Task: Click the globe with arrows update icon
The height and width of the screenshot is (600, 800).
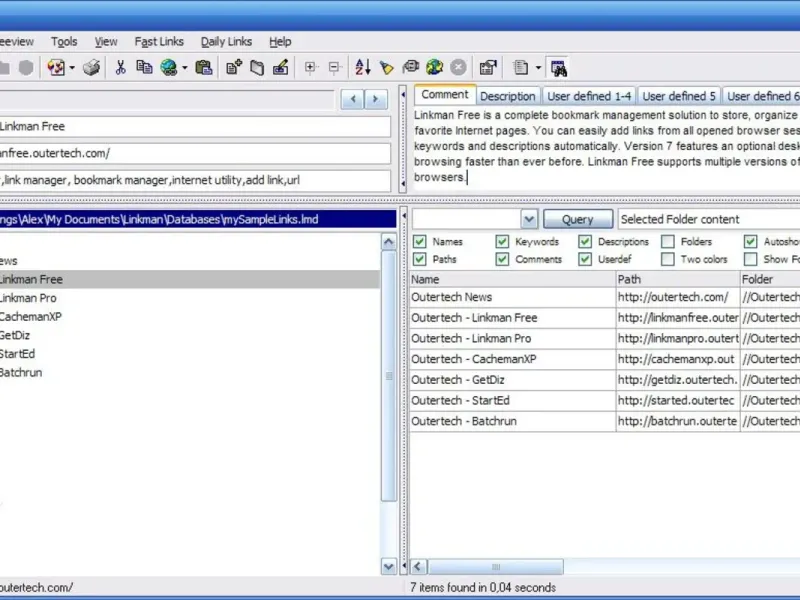Action: [x=434, y=67]
